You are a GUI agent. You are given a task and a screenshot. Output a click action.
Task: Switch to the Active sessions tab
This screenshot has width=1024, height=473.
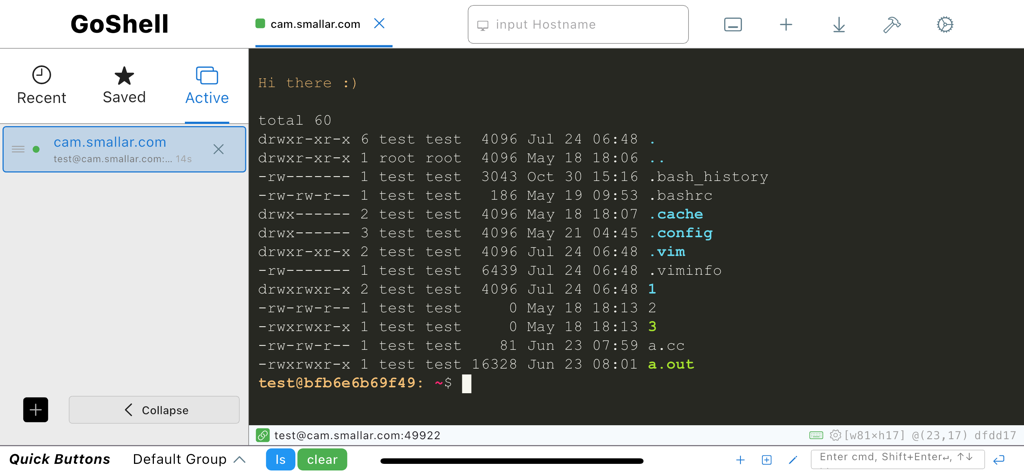[207, 86]
